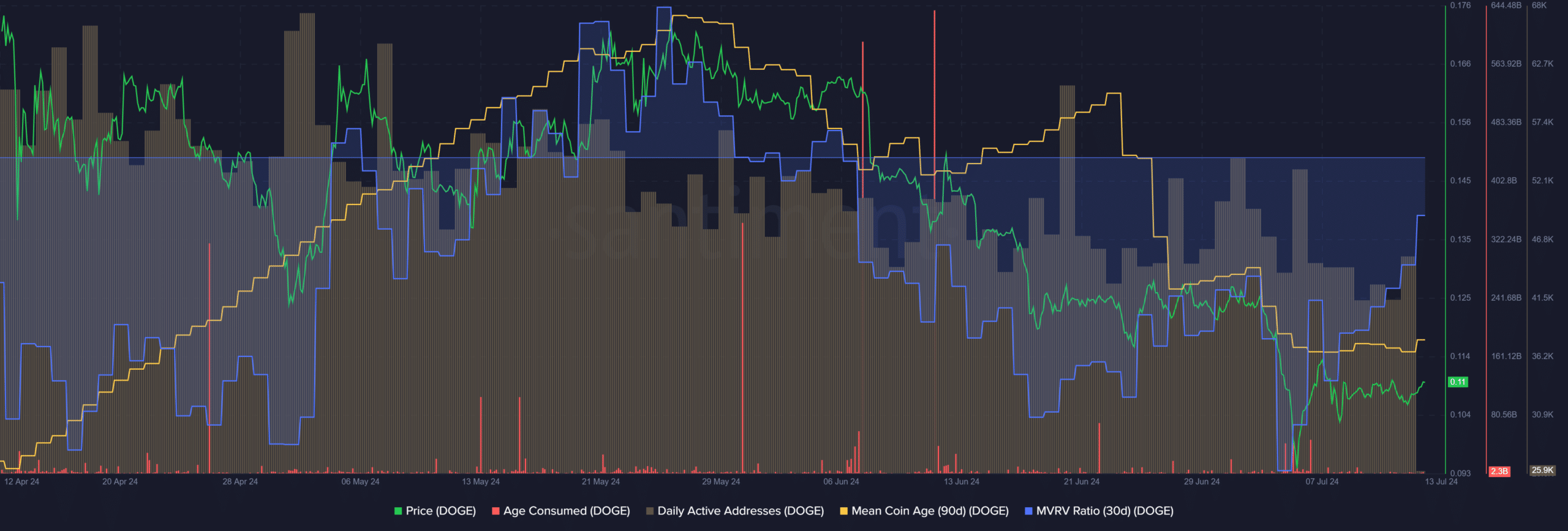The image size is (1568, 531).
Task: Click the 0.176 price axis value
Action: (1460, 6)
